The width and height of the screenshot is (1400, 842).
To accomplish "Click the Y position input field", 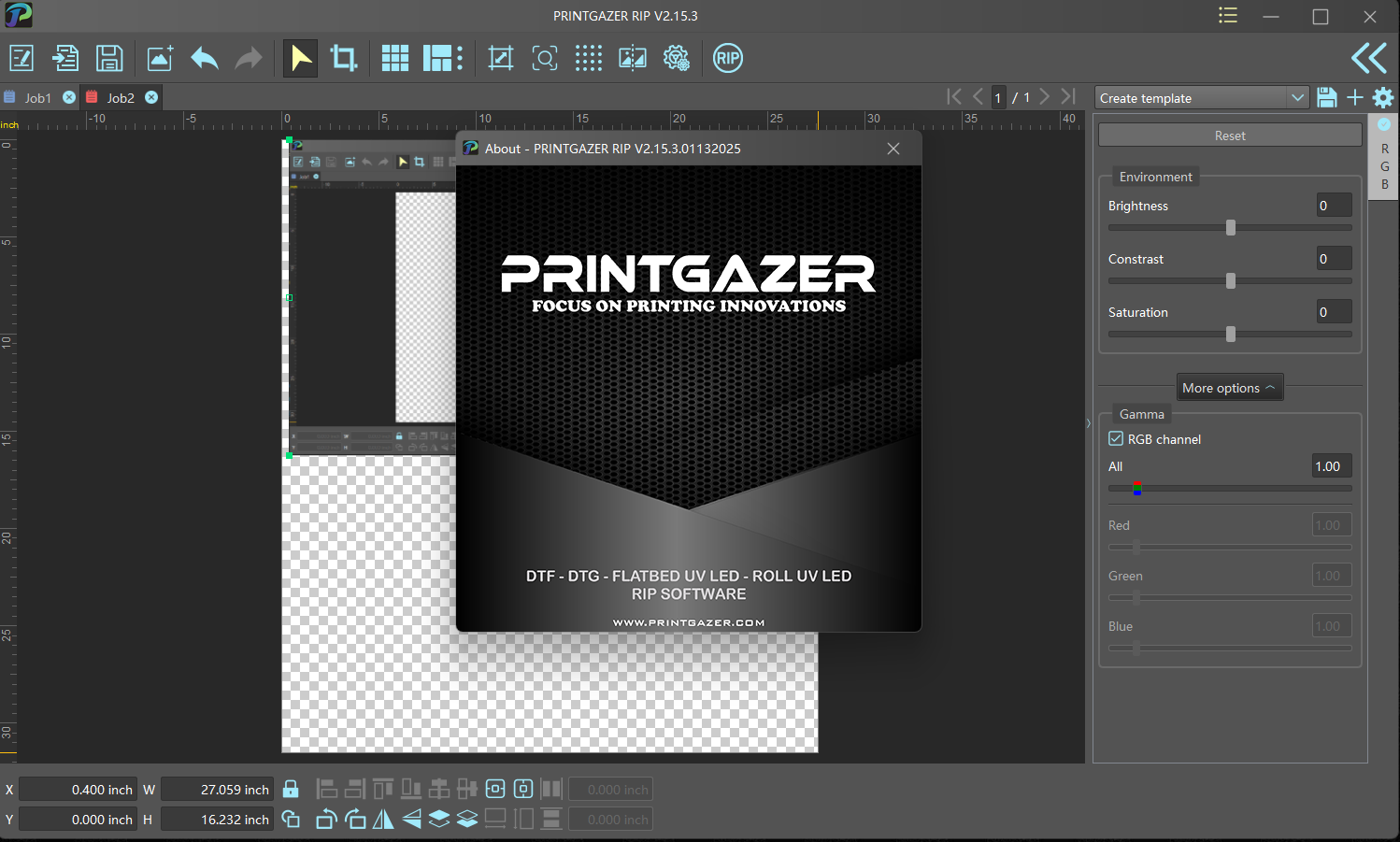I will [x=79, y=820].
